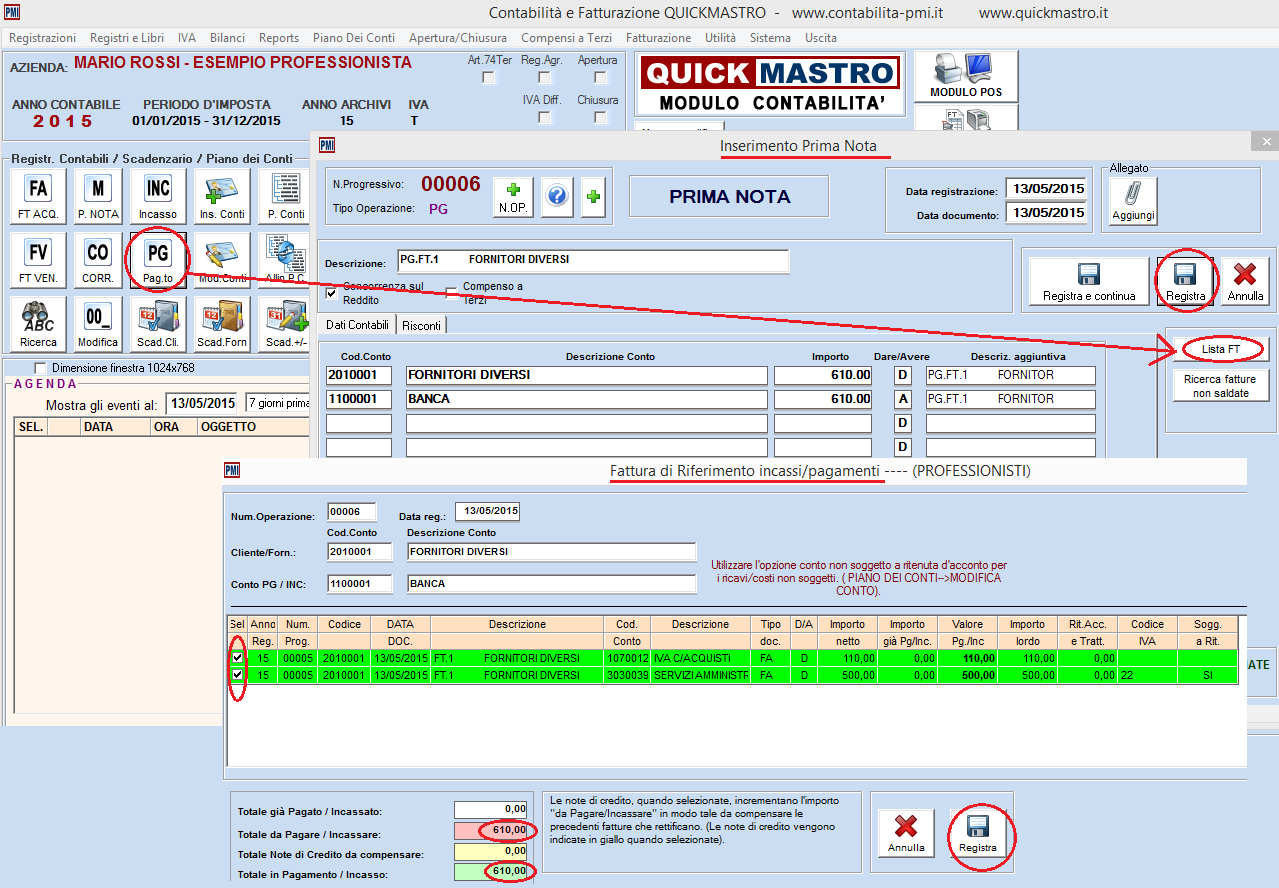Open the Utilità menu
The height and width of the screenshot is (888, 1279).
point(720,37)
